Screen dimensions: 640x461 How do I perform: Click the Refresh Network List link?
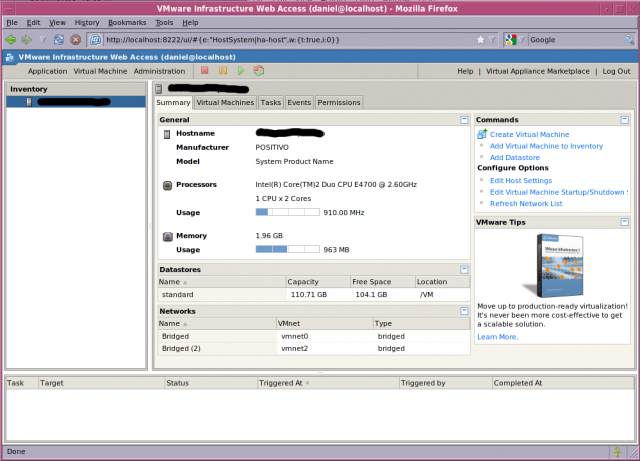[526, 203]
